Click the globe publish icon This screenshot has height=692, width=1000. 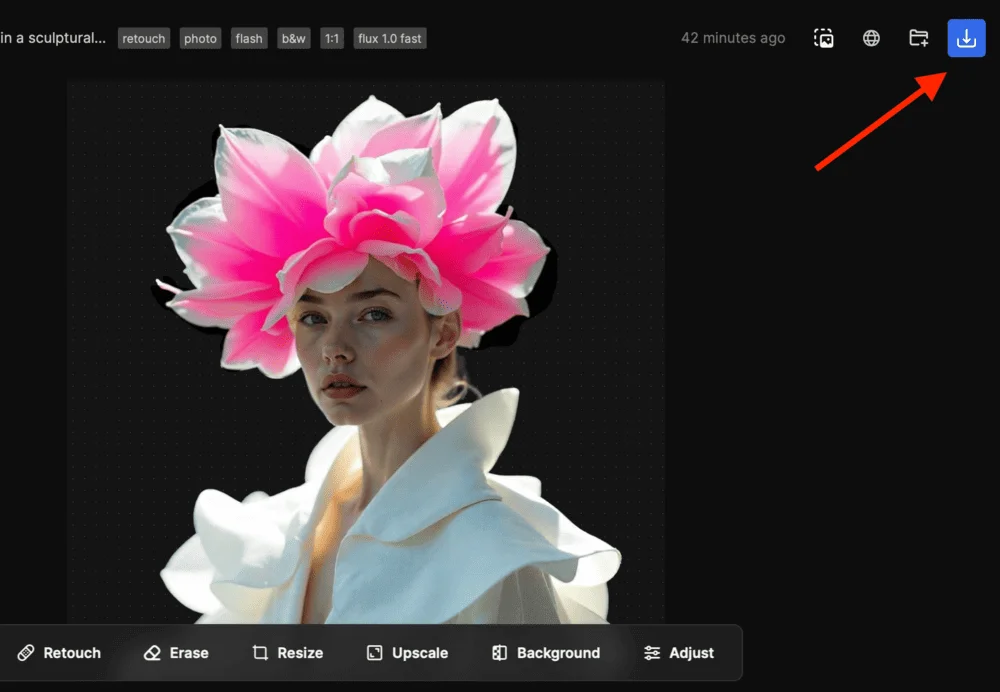[871, 39]
